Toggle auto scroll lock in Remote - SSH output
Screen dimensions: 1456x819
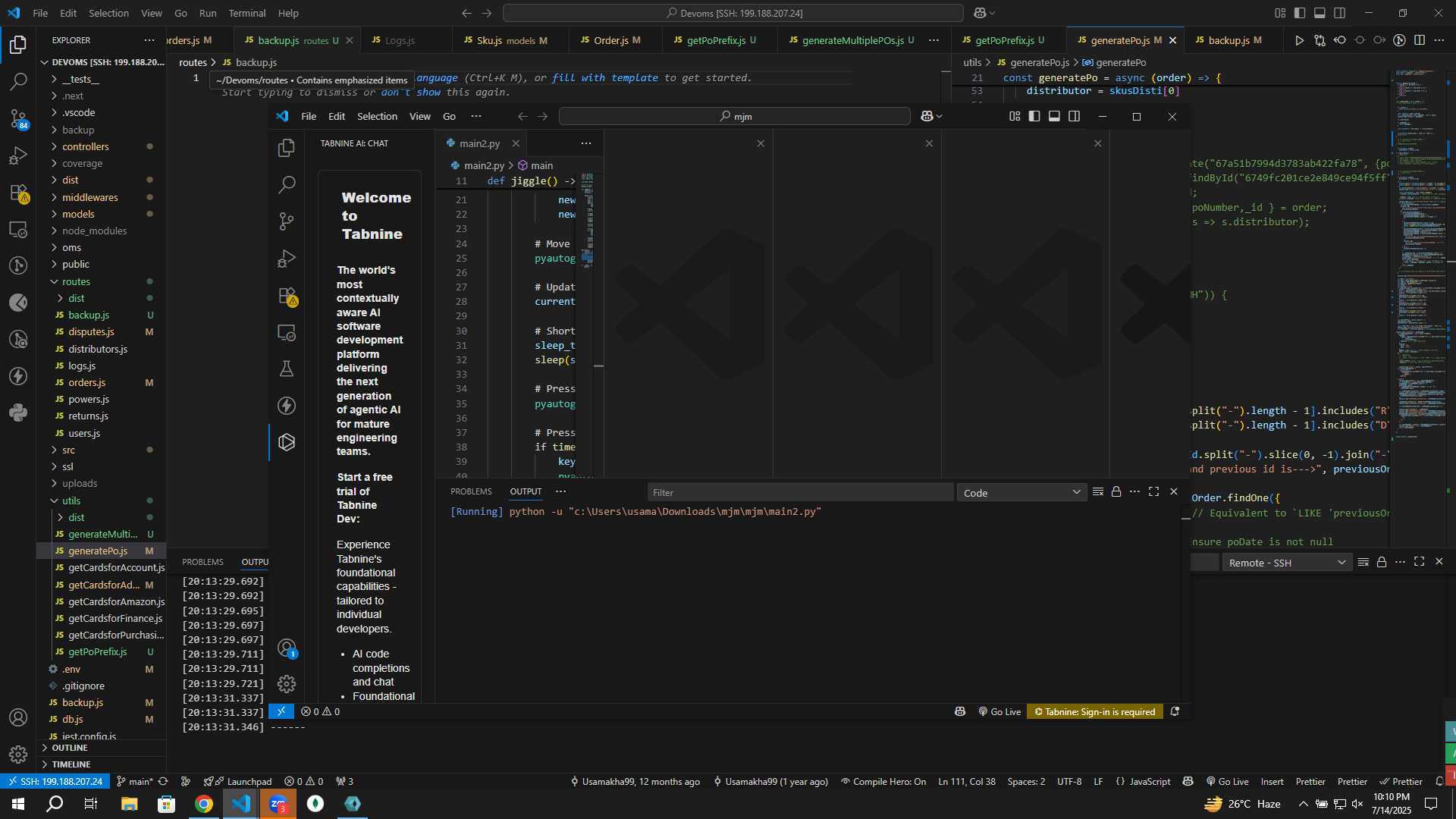coord(1382,562)
